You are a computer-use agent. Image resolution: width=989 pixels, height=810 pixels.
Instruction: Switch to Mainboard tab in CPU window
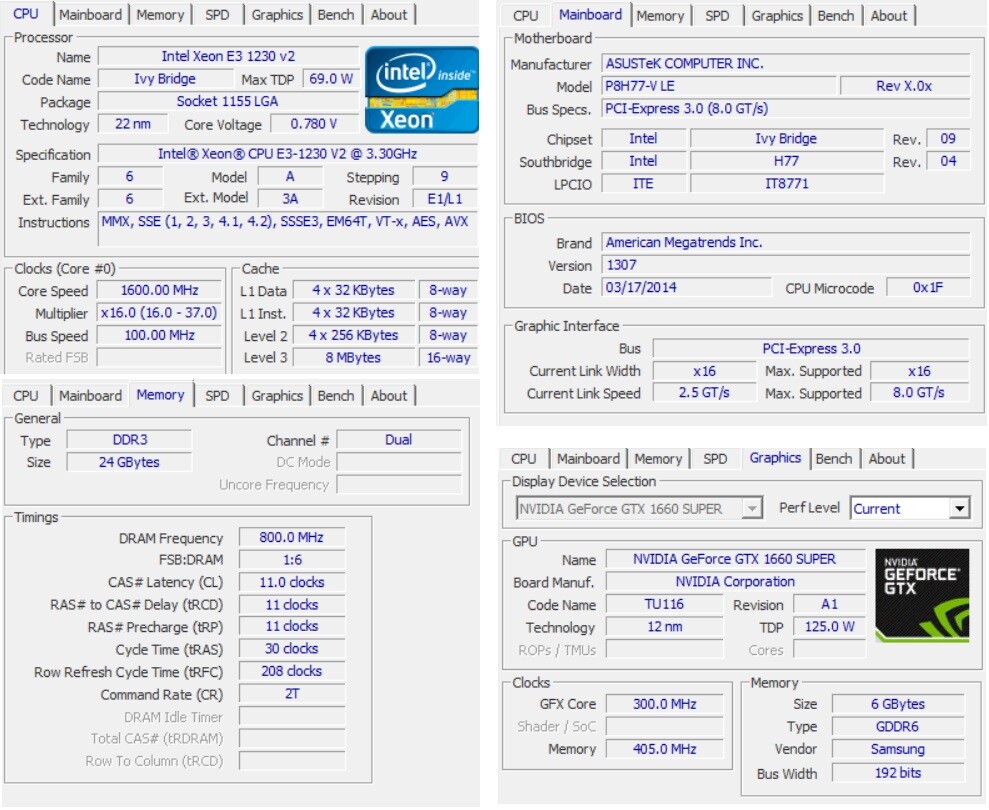coord(91,15)
